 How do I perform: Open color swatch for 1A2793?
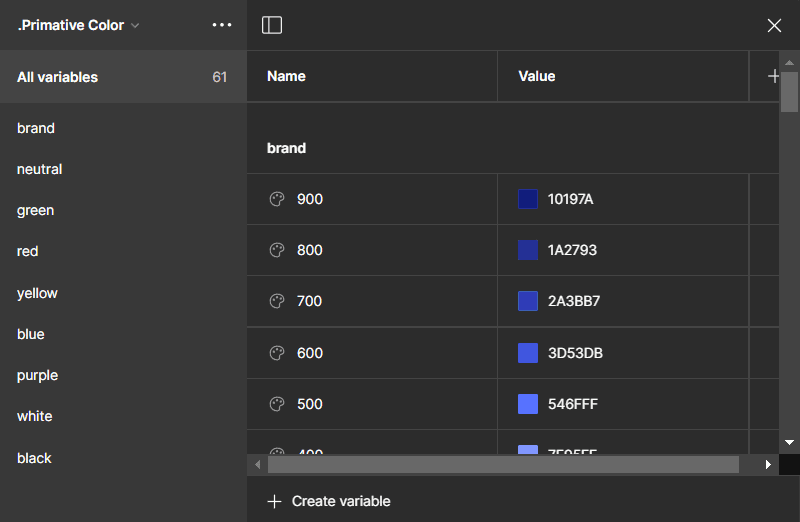(x=528, y=250)
